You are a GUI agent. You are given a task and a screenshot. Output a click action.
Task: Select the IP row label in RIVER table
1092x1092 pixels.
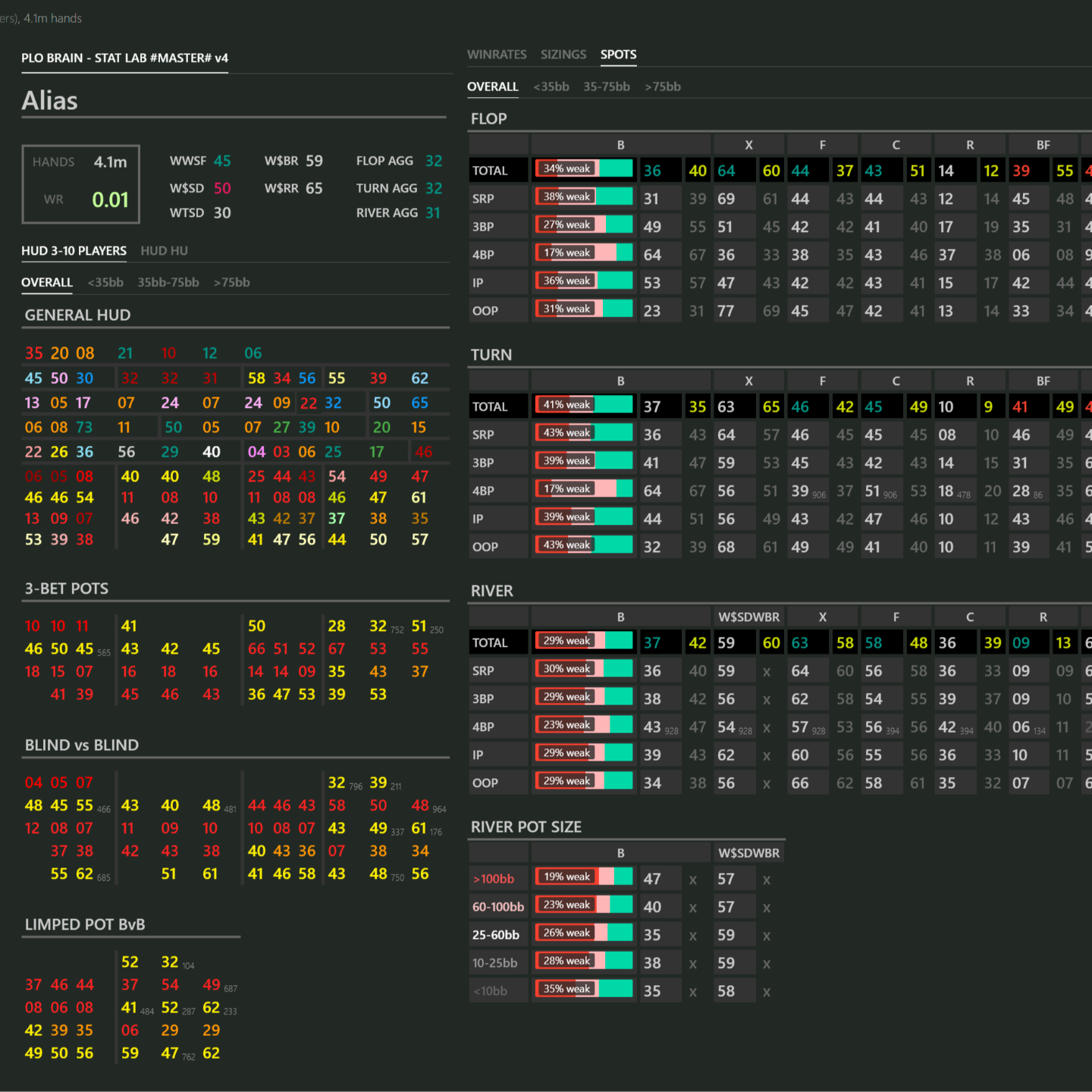pyautogui.click(x=478, y=755)
